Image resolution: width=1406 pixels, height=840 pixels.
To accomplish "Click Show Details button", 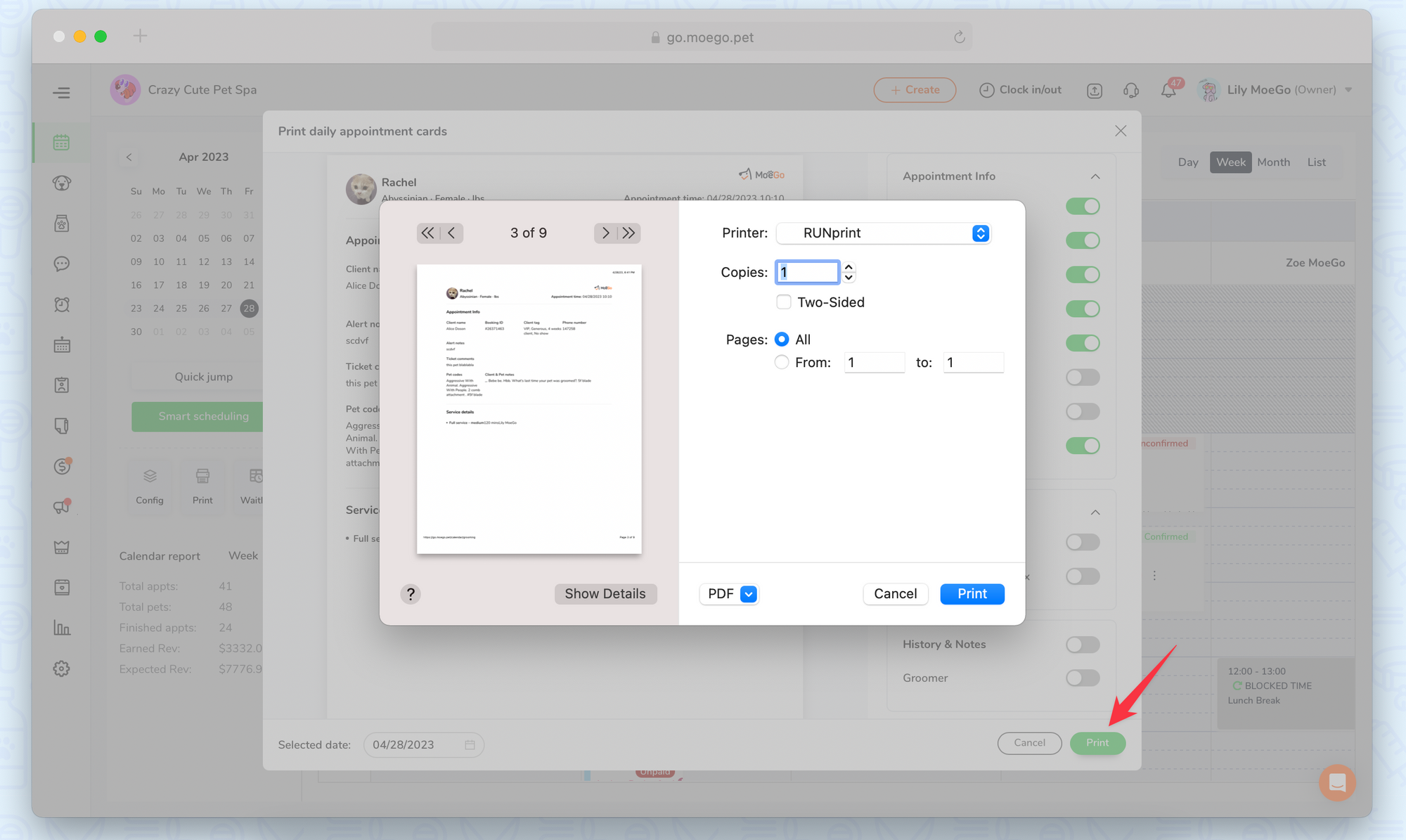I will pyautogui.click(x=605, y=594).
